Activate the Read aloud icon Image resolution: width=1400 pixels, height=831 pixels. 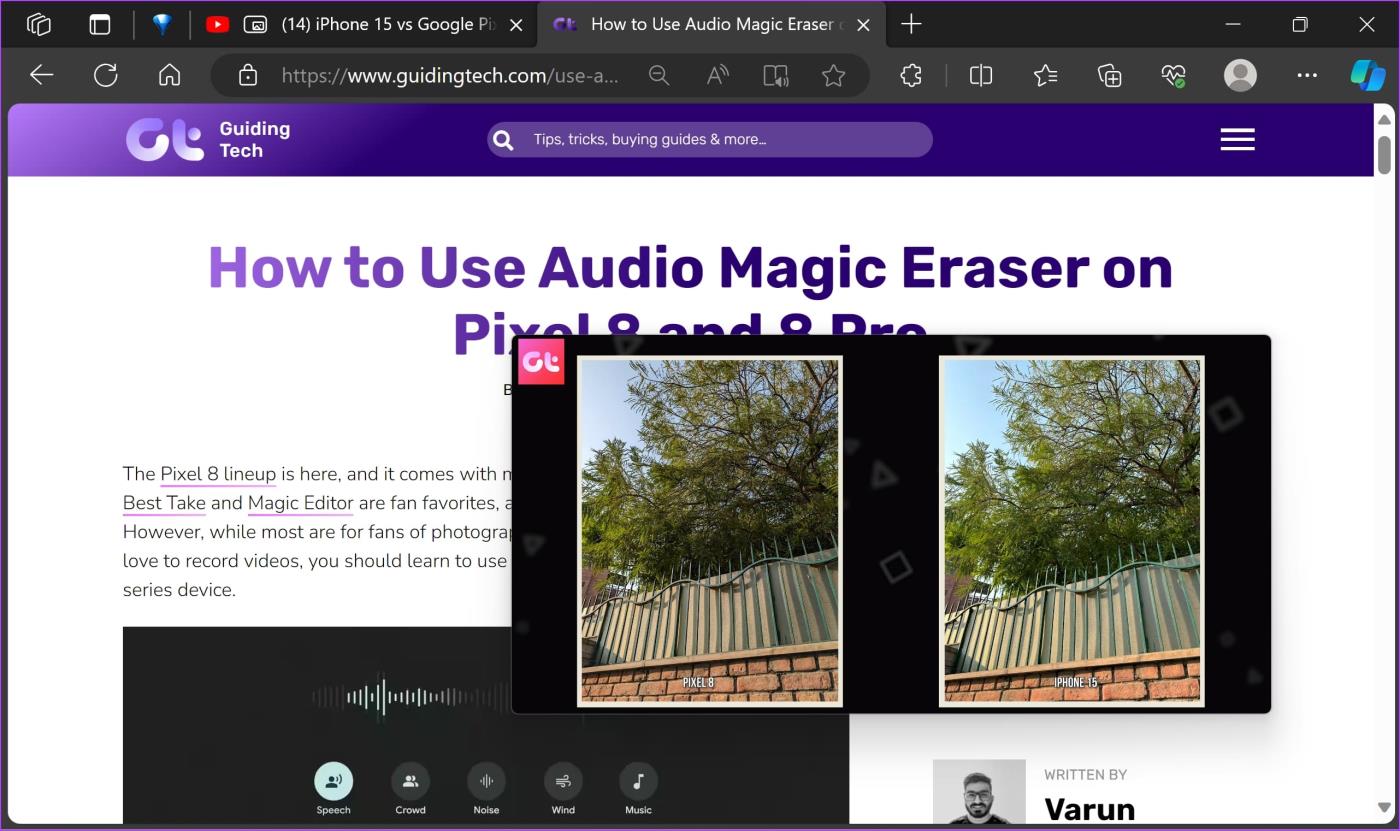click(x=717, y=75)
